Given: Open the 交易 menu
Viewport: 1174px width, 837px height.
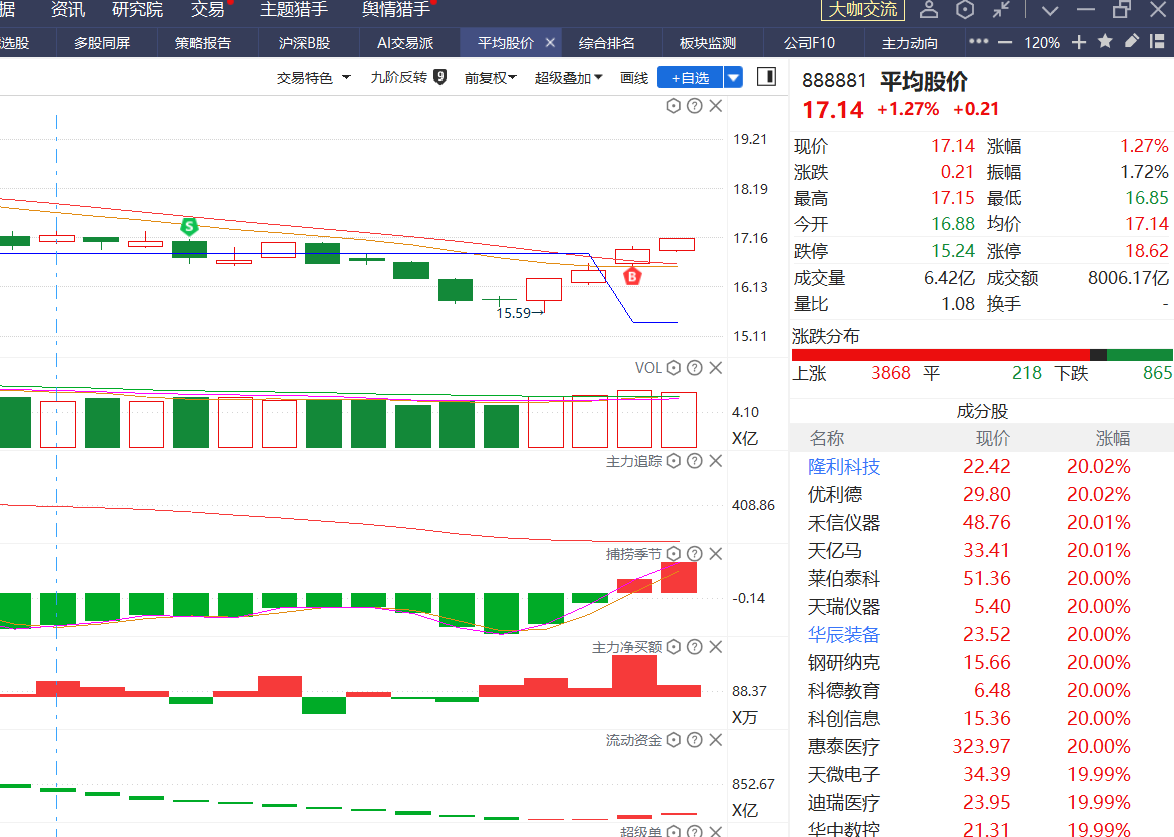Looking at the screenshot, I should pyautogui.click(x=207, y=10).
